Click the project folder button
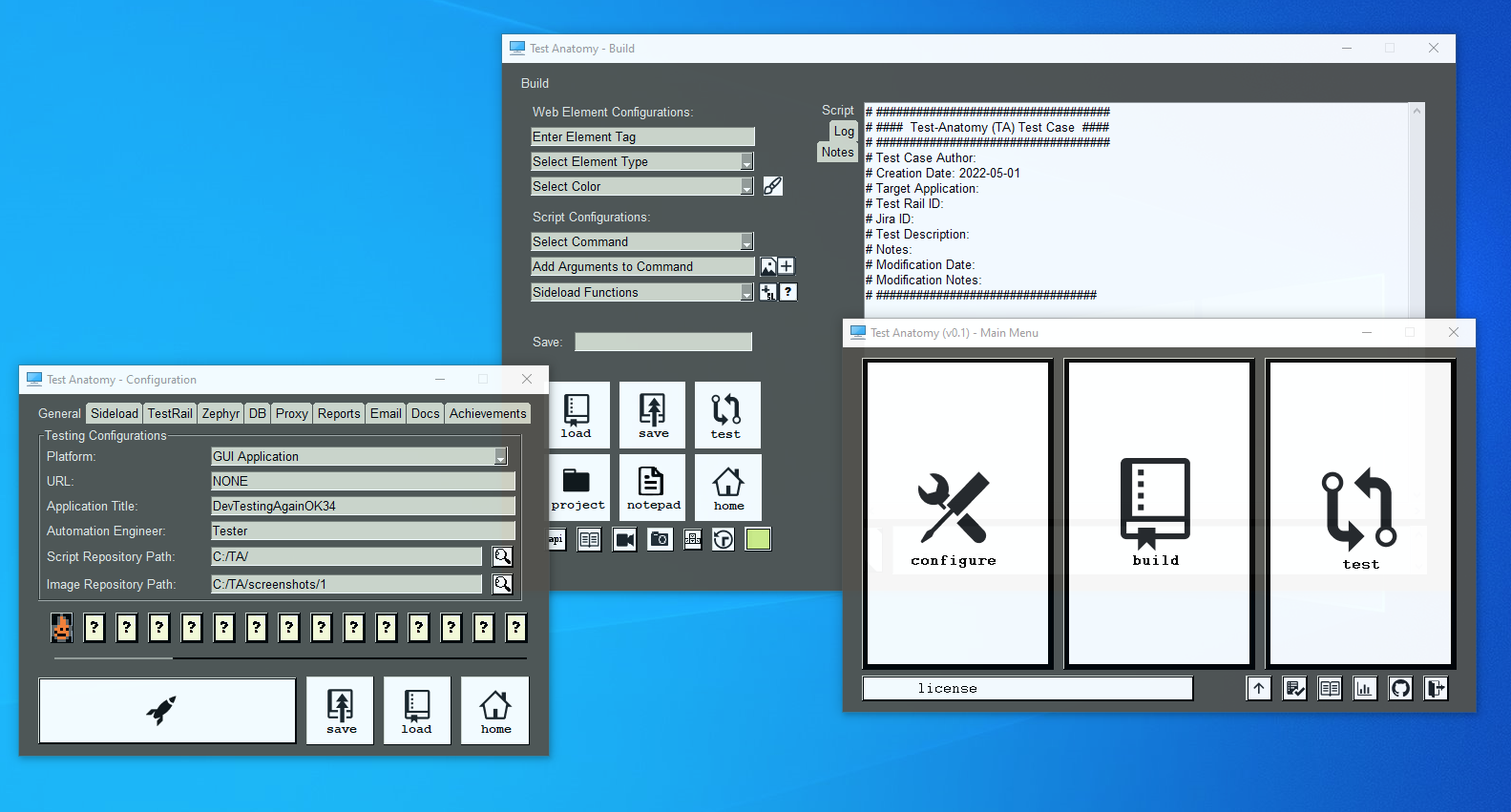This screenshot has height=812, width=1511. 577,487
